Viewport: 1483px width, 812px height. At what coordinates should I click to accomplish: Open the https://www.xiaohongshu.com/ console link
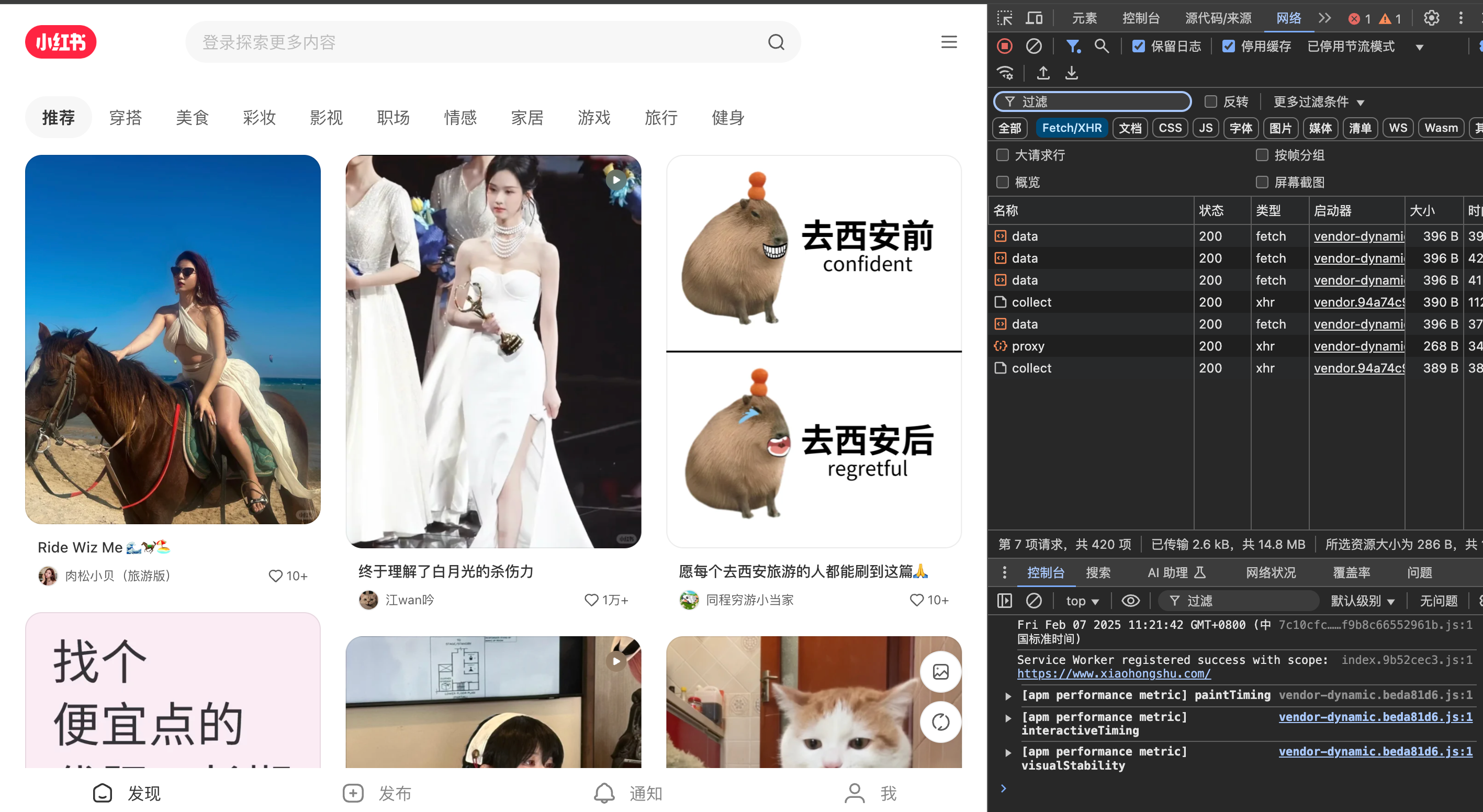(1114, 673)
